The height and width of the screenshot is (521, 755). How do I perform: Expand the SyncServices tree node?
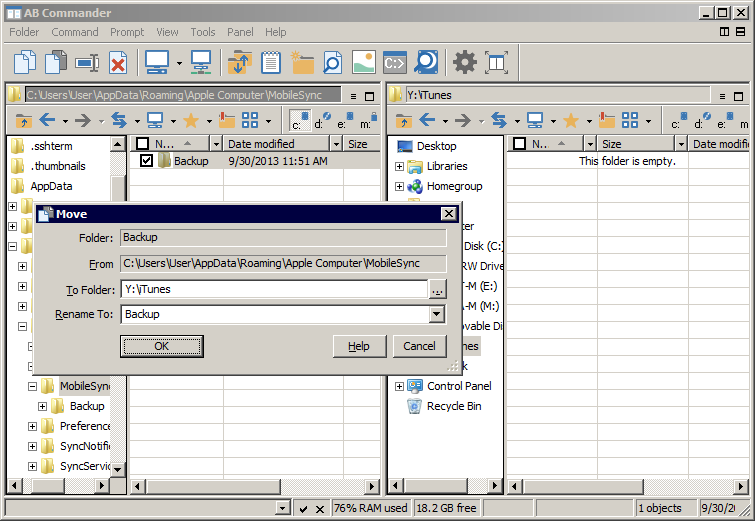click(x=32, y=466)
